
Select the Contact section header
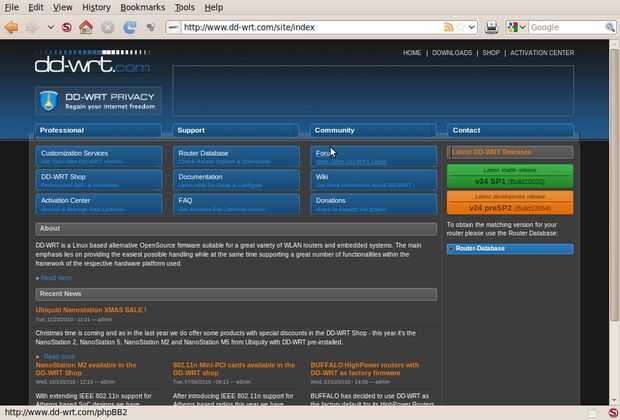coord(510,131)
